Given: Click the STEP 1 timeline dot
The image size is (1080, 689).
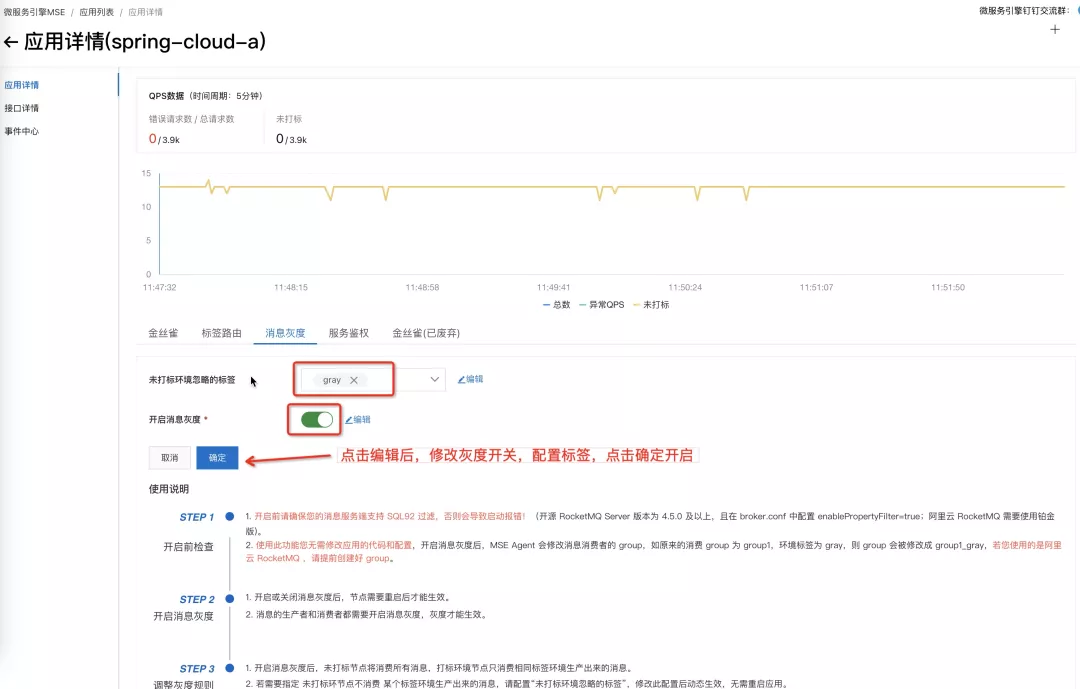Looking at the screenshot, I should pos(229,516).
